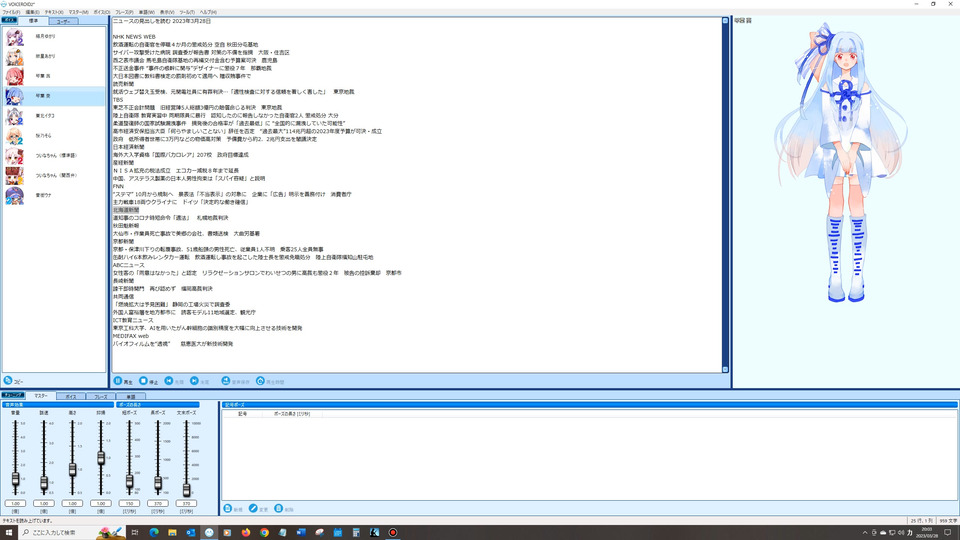The height and width of the screenshot is (540, 960).
Task: Click the 音量 value field
Action: [x=15, y=503]
